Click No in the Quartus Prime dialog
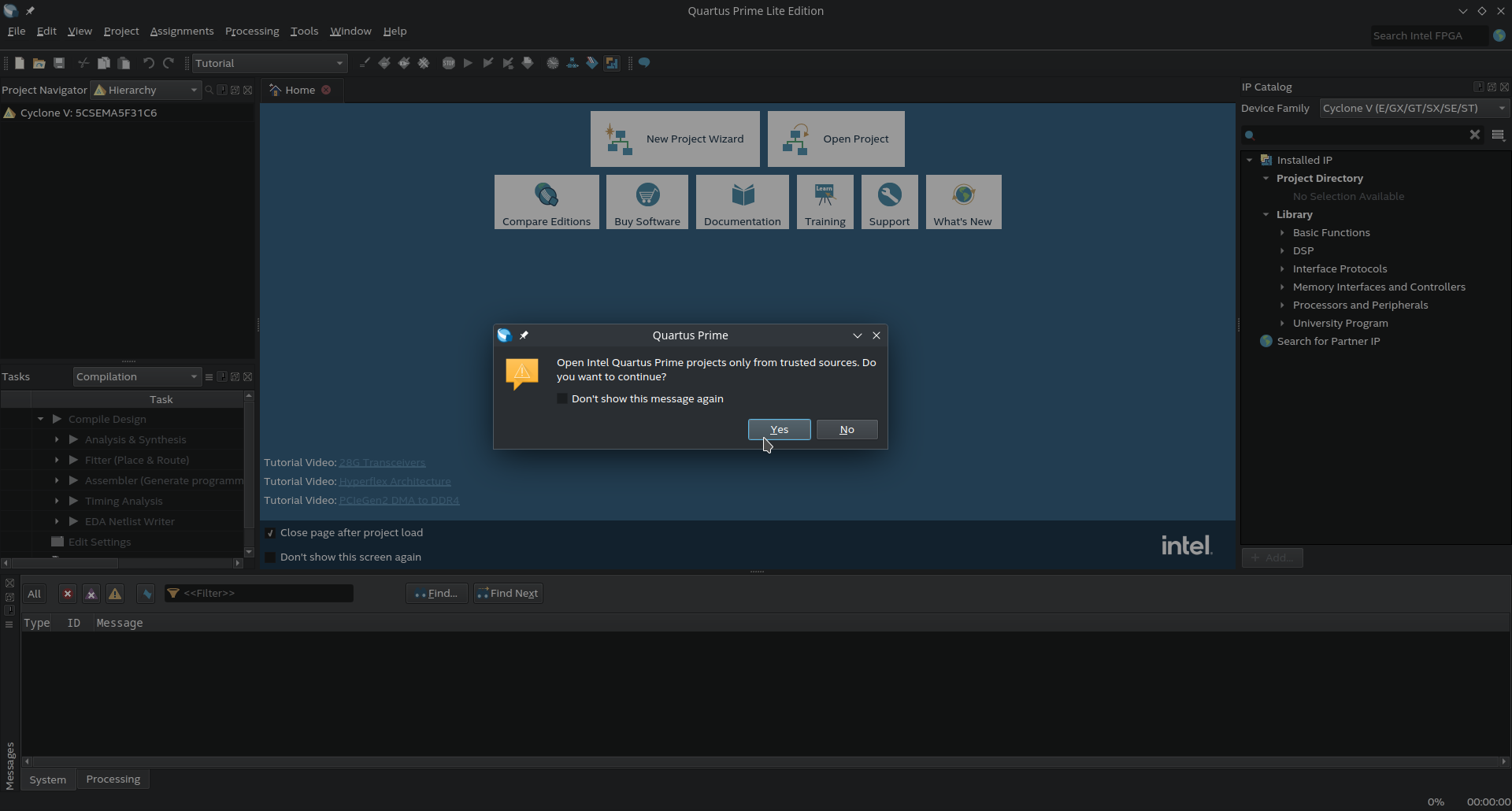 click(847, 430)
